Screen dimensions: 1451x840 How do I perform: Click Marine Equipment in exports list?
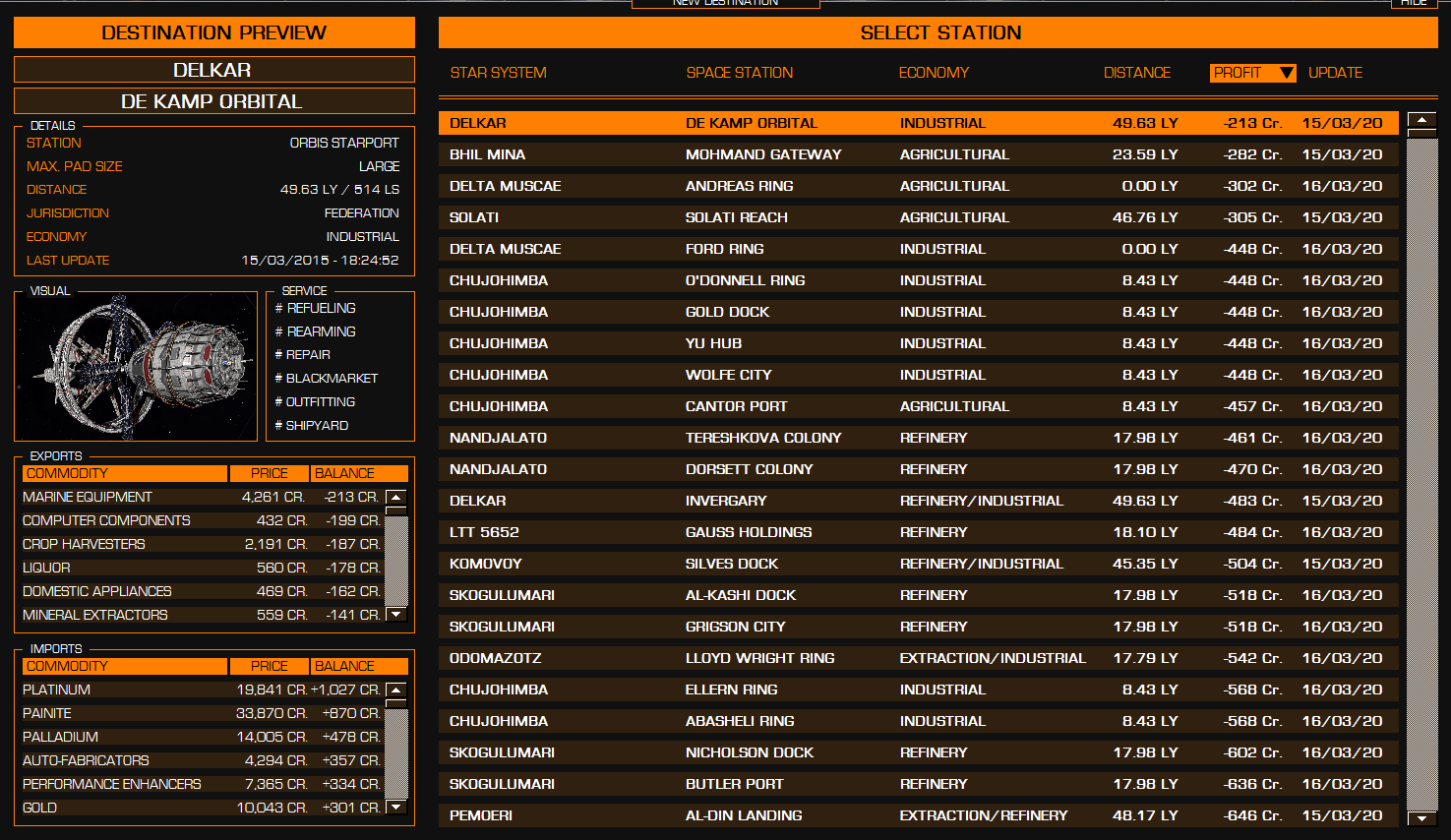click(202, 497)
